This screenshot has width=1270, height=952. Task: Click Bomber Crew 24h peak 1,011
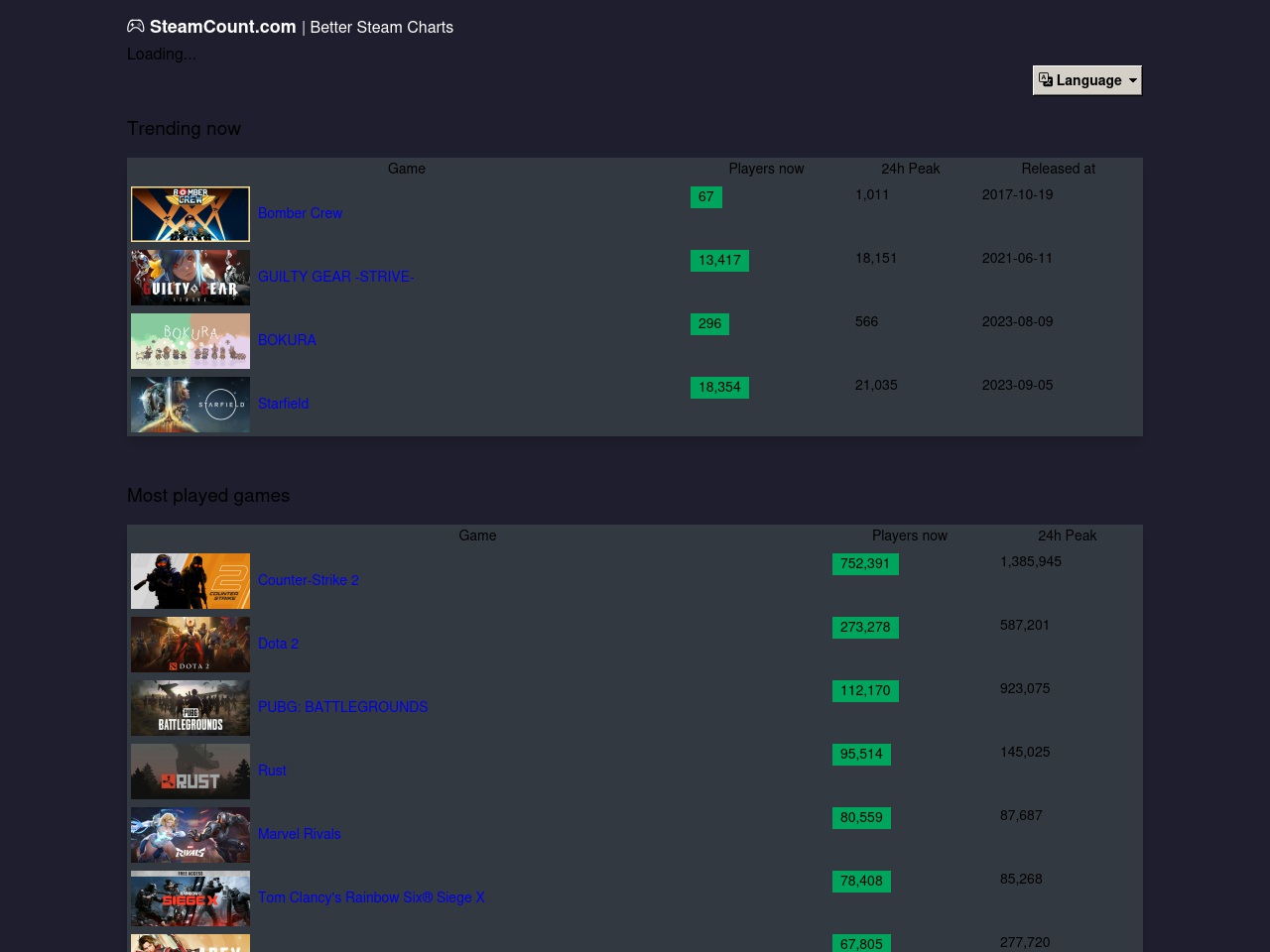click(872, 194)
